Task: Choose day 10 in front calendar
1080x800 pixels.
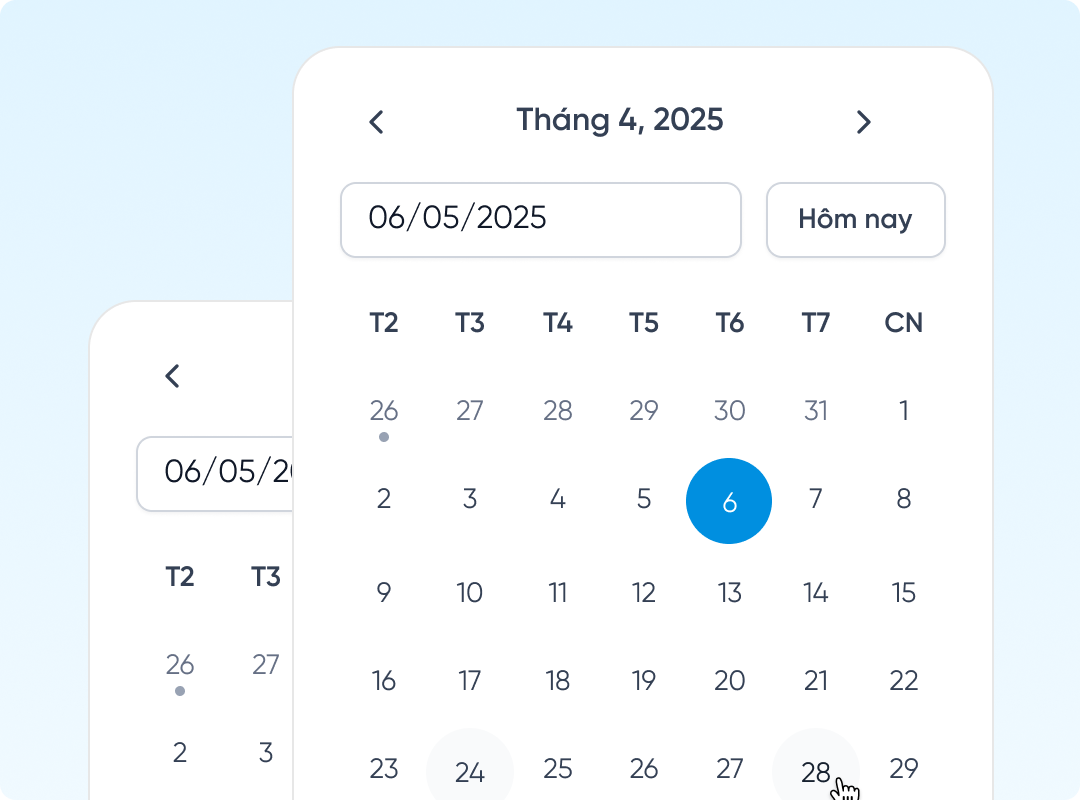Action: point(470,593)
